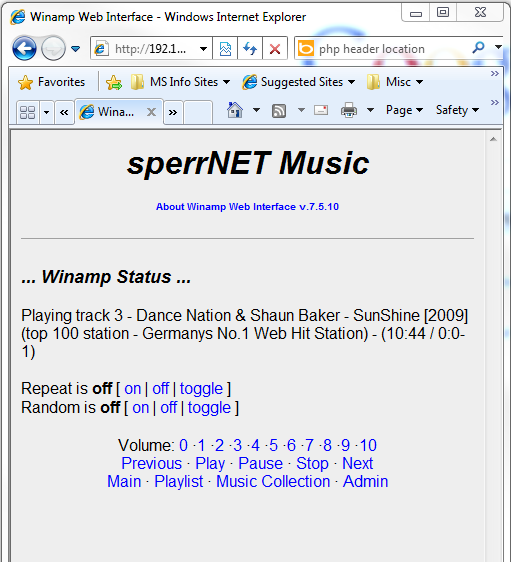Open About Winamp Web Interface v.7.5.10 link
This screenshot has height=562, width=511.
247,207
